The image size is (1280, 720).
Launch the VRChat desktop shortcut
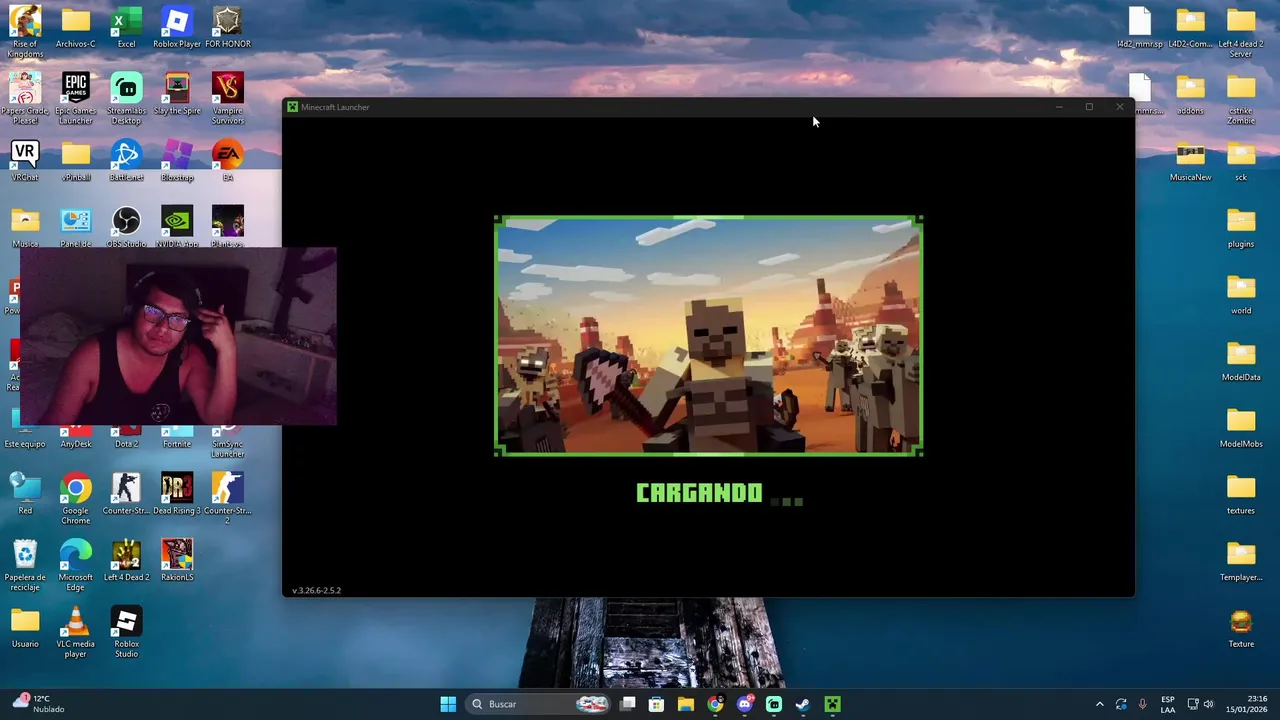click(25, 160)
